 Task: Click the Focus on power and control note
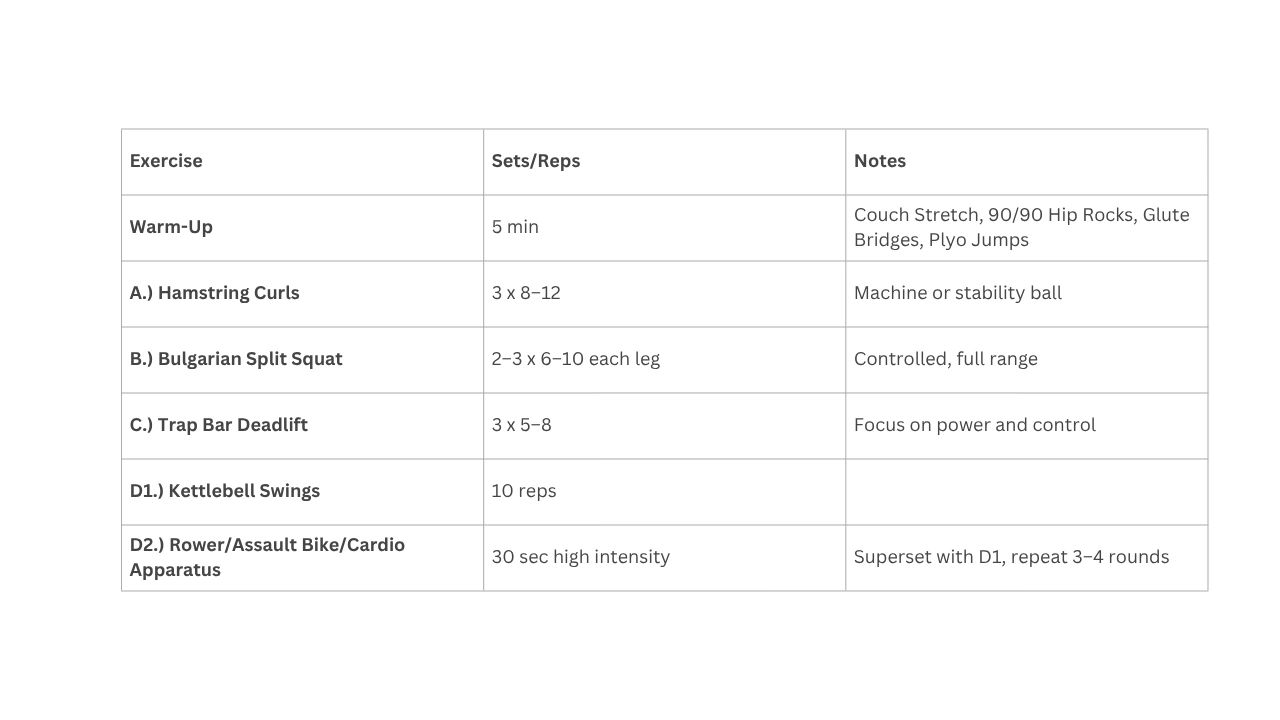(x=975, y=425)
